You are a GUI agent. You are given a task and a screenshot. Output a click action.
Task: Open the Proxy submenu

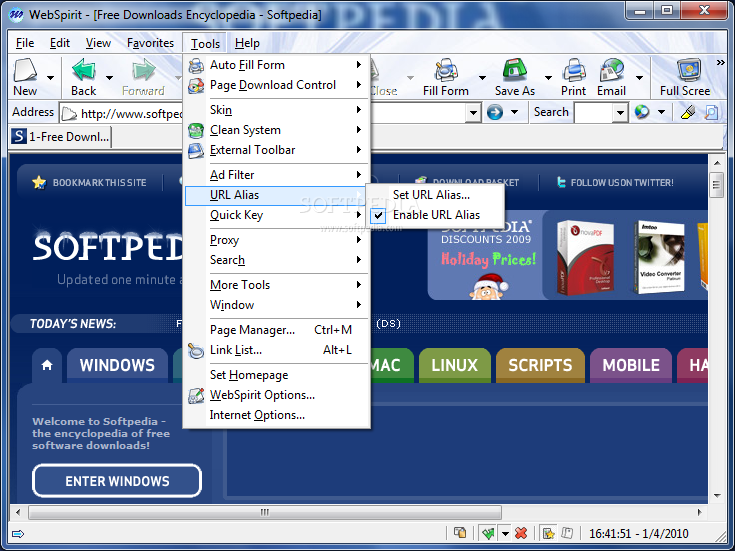[276, 240]
